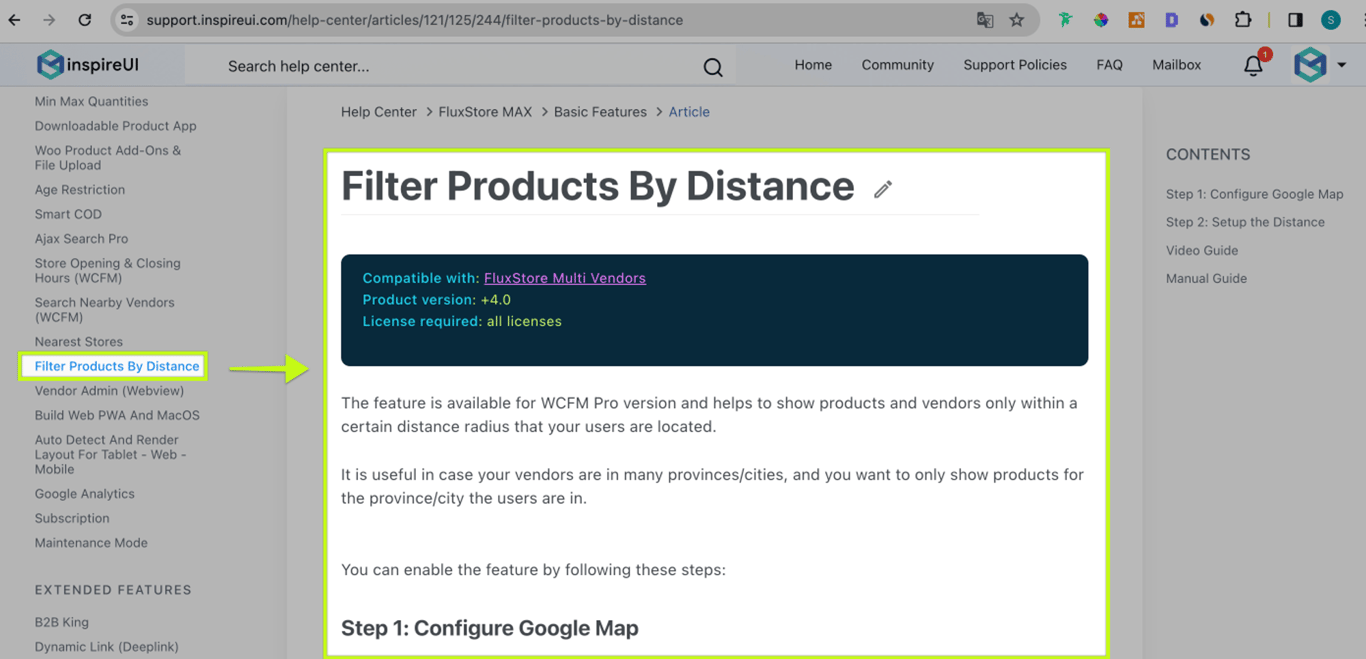Click the browser forward arrow
This screenshot has height=659, width=1366.
click(49, 20)
